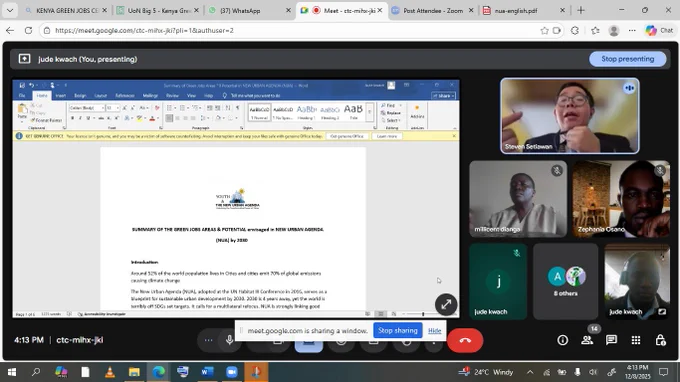Click Stop sharing in the sharing bar
Screen dimensions: 680x382
click(x=398, y=330)
